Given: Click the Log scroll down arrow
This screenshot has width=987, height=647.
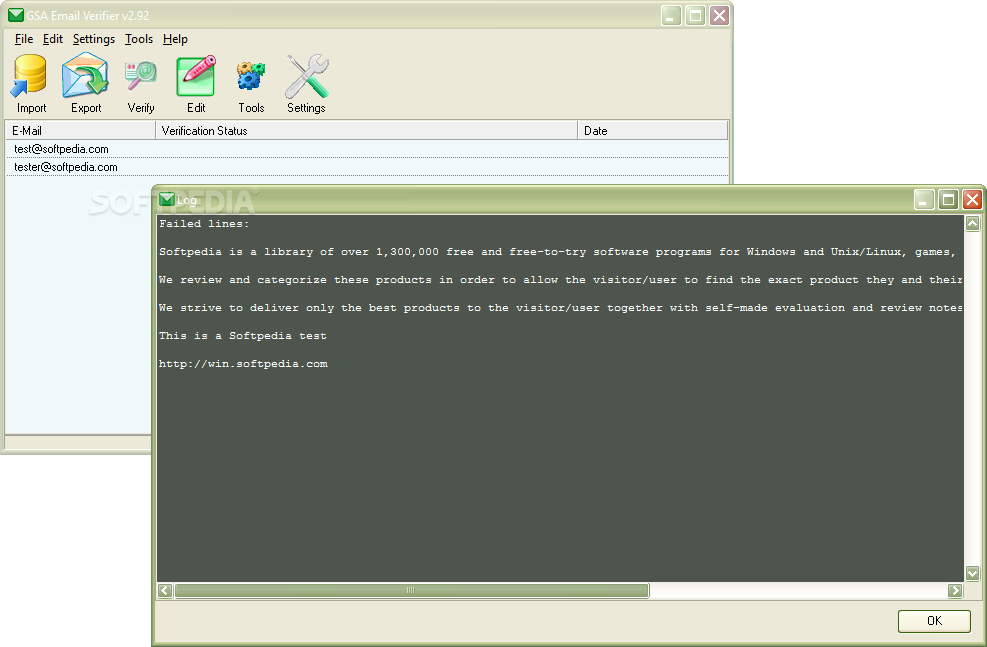Looking at the screenshot, I should (x=973, y=573).
